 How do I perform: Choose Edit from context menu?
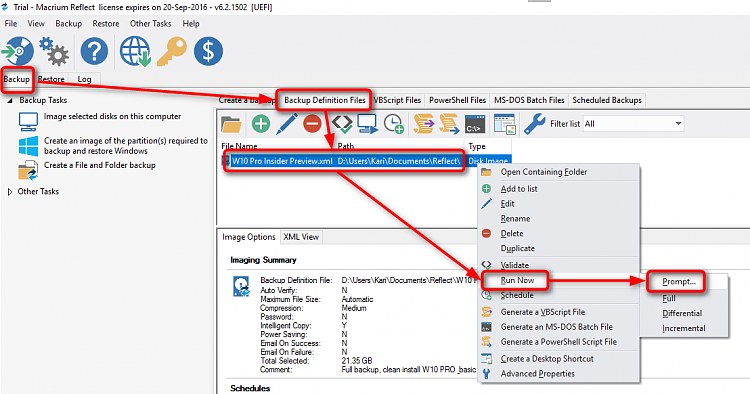559,204
